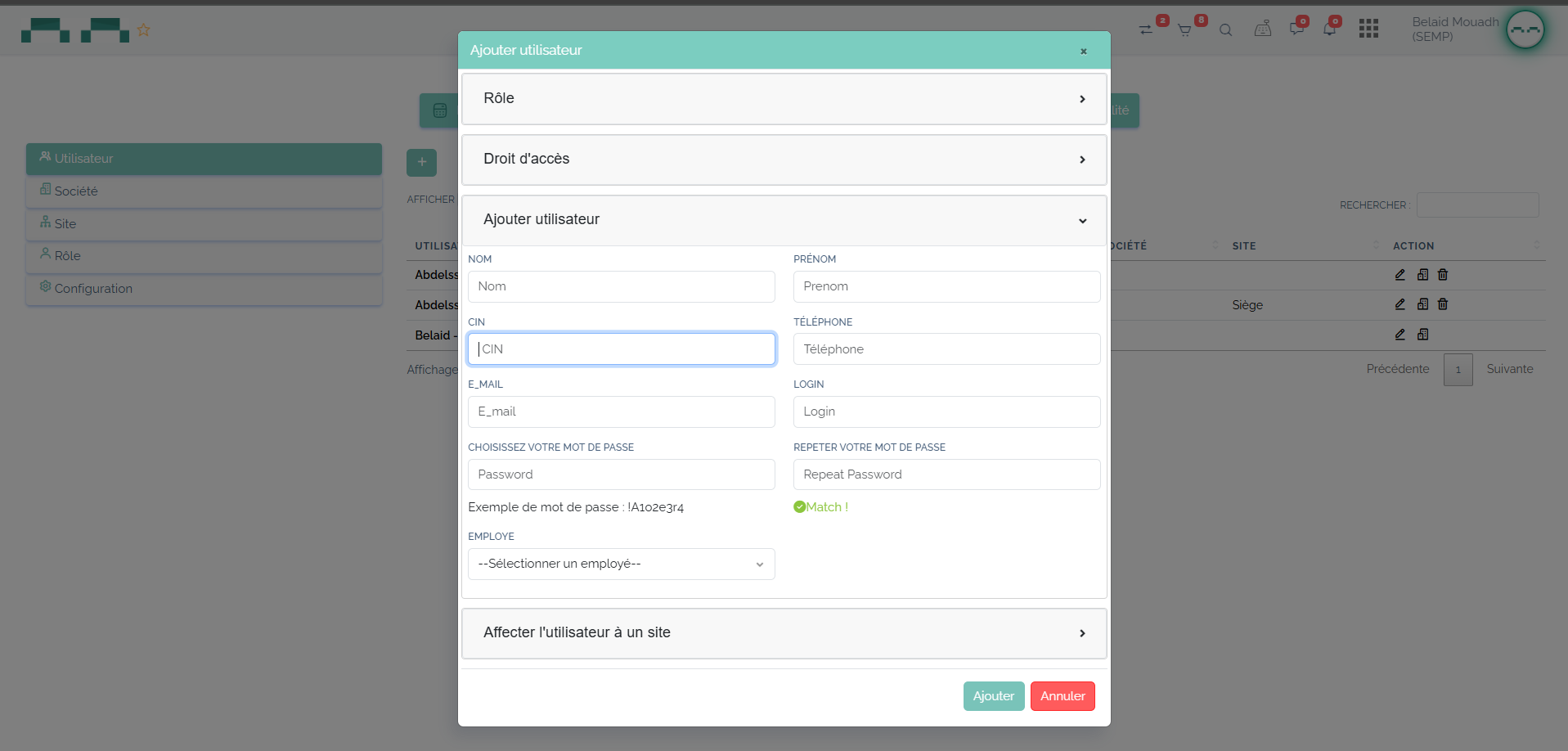The height and width of the screenshot is (751, 1568).
Task: Click the red Annuler button
Action: click(1063, 696)
